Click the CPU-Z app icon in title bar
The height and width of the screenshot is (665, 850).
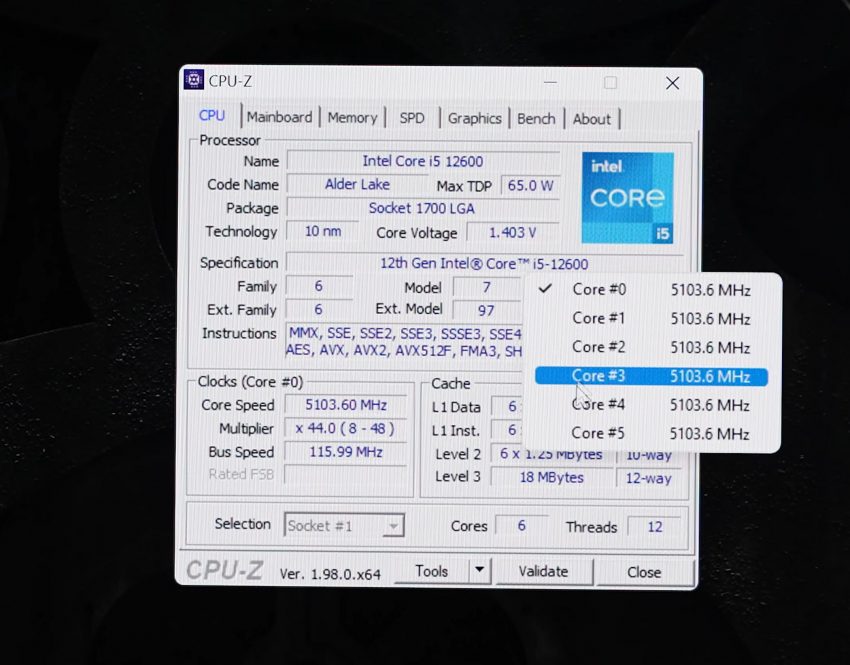tap(194, 80)
